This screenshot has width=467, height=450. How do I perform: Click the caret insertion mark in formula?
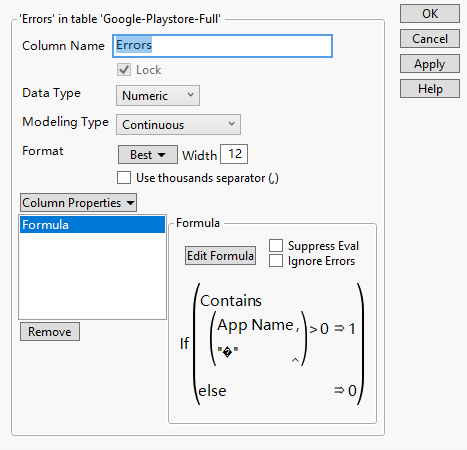coord(295,360)
